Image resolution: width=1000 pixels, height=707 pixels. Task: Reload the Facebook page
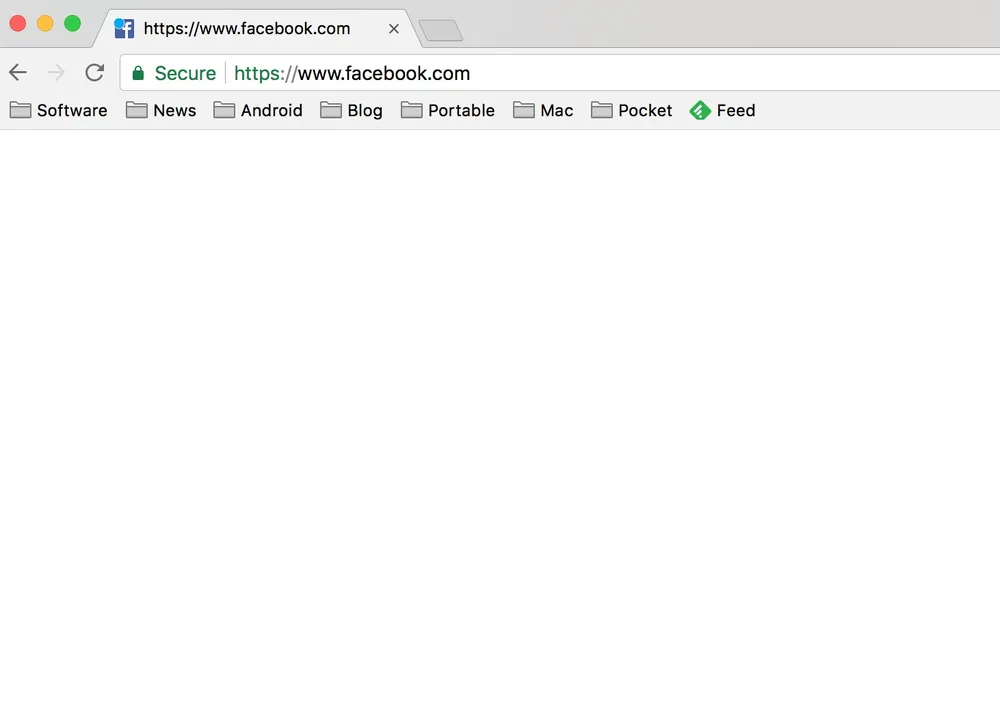[x=95, y=73]
